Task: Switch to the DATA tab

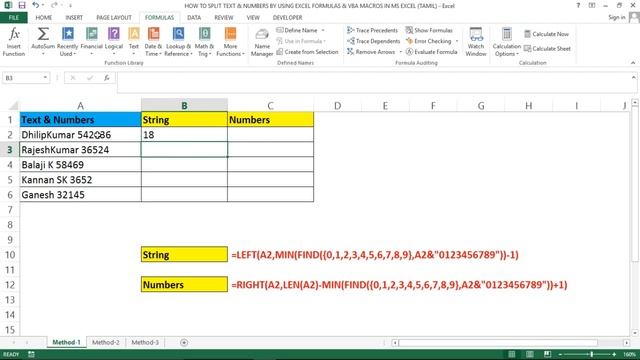Action: [x=194, y=18]
